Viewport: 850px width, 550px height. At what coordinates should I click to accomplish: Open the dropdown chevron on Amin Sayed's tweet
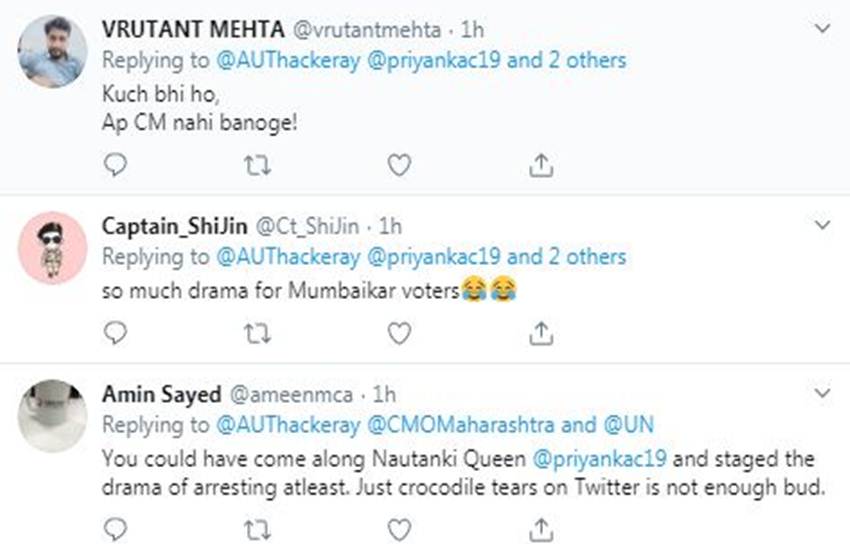822,392
